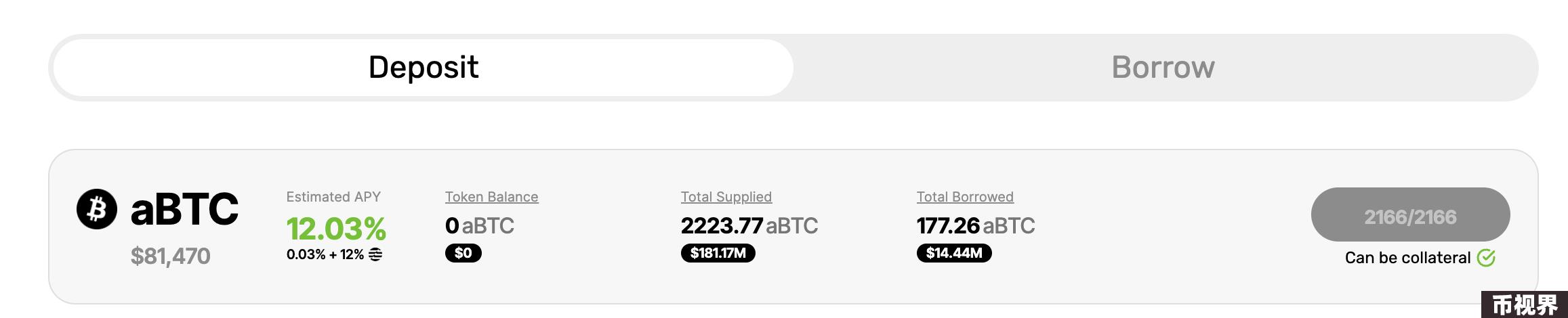Click the $14.44M borrowed value badge
This screenshot has height=318, width=1568.
(x=953, y=253)
